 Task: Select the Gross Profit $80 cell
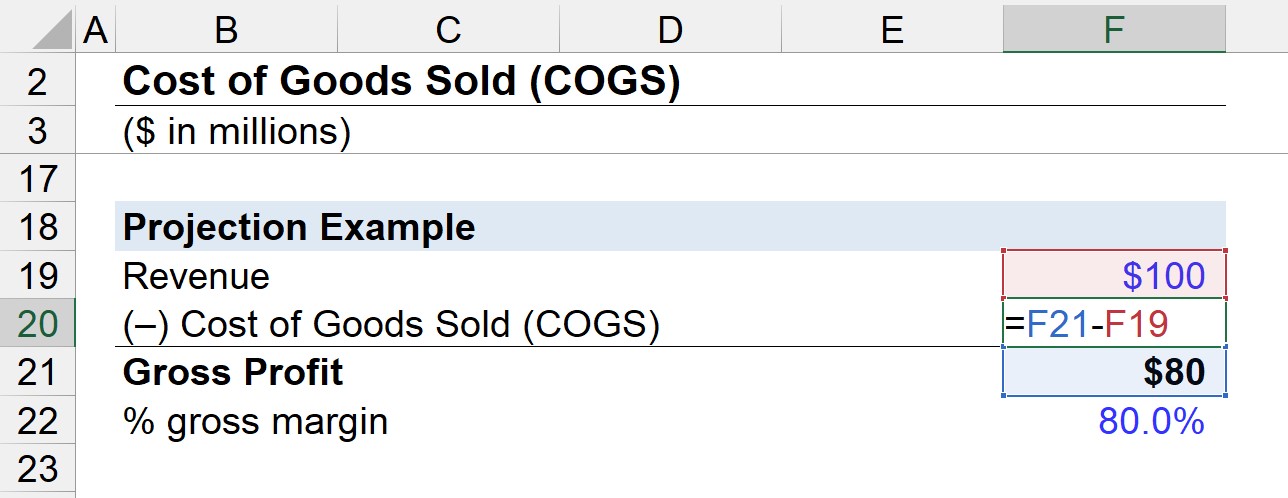point(1114,372)
